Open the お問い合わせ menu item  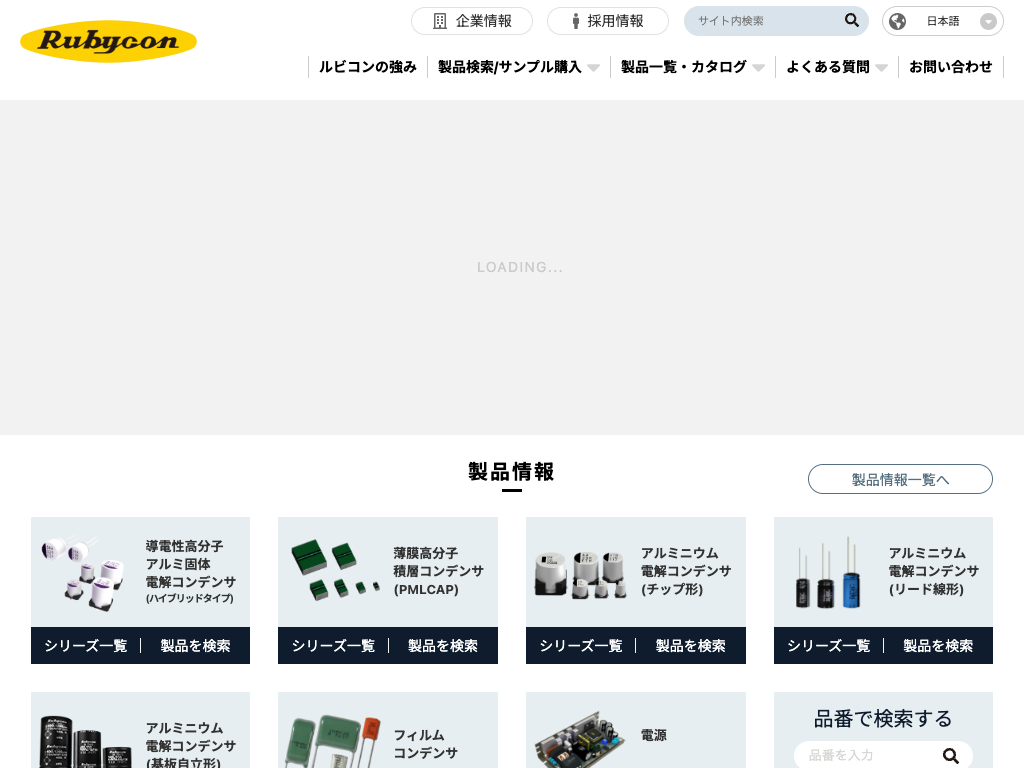(950, 67)
